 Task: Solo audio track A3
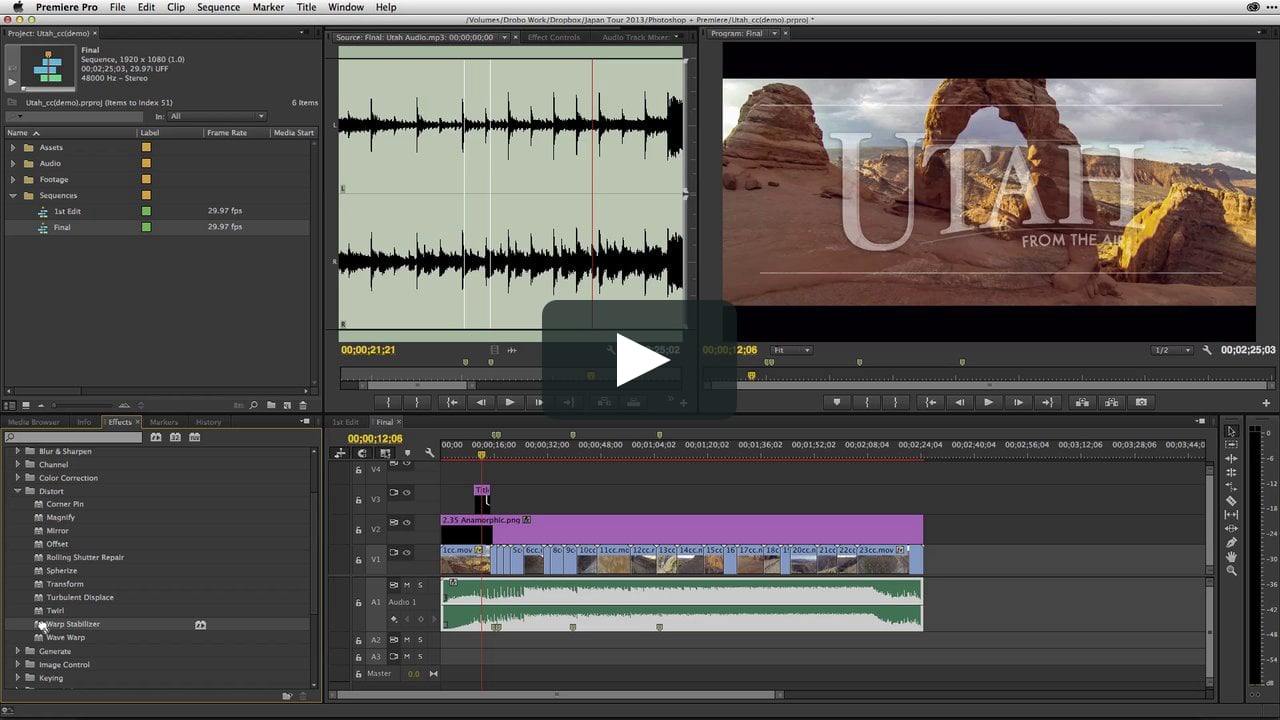(420, 657)
